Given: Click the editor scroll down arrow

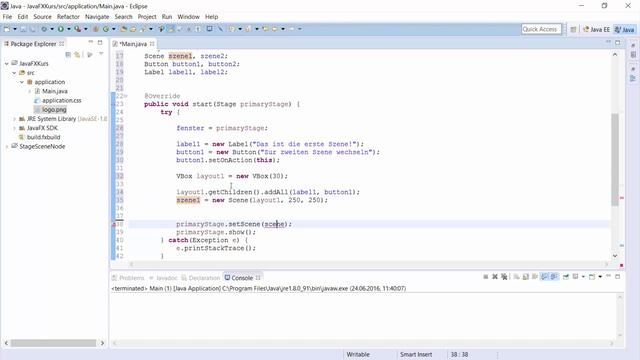Looking at the screenshot, I should [615, 256].
